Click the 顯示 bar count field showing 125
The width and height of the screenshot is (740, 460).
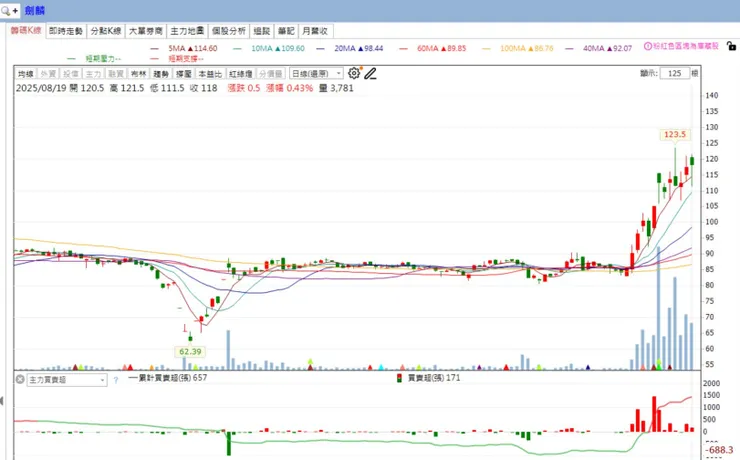(x=674, y=74)
